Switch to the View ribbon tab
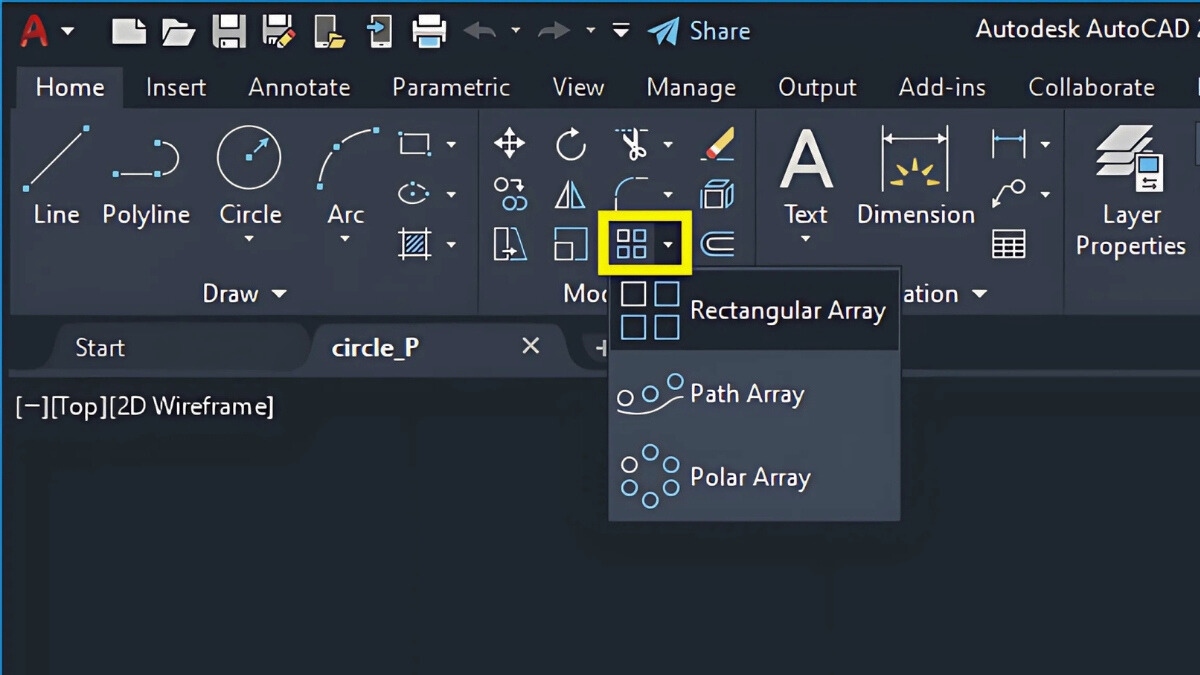Image resolution: width=1200 pixels, height=675 pixels. click(578, 88)
